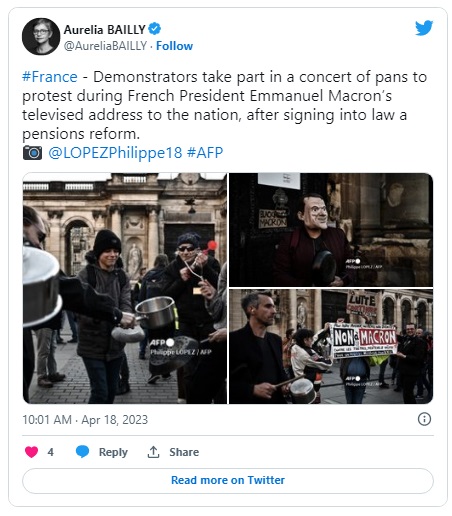Open the Macron mask protester photo
The width and height of the screenshot is (452, 516).
click(x=331, y=230)
